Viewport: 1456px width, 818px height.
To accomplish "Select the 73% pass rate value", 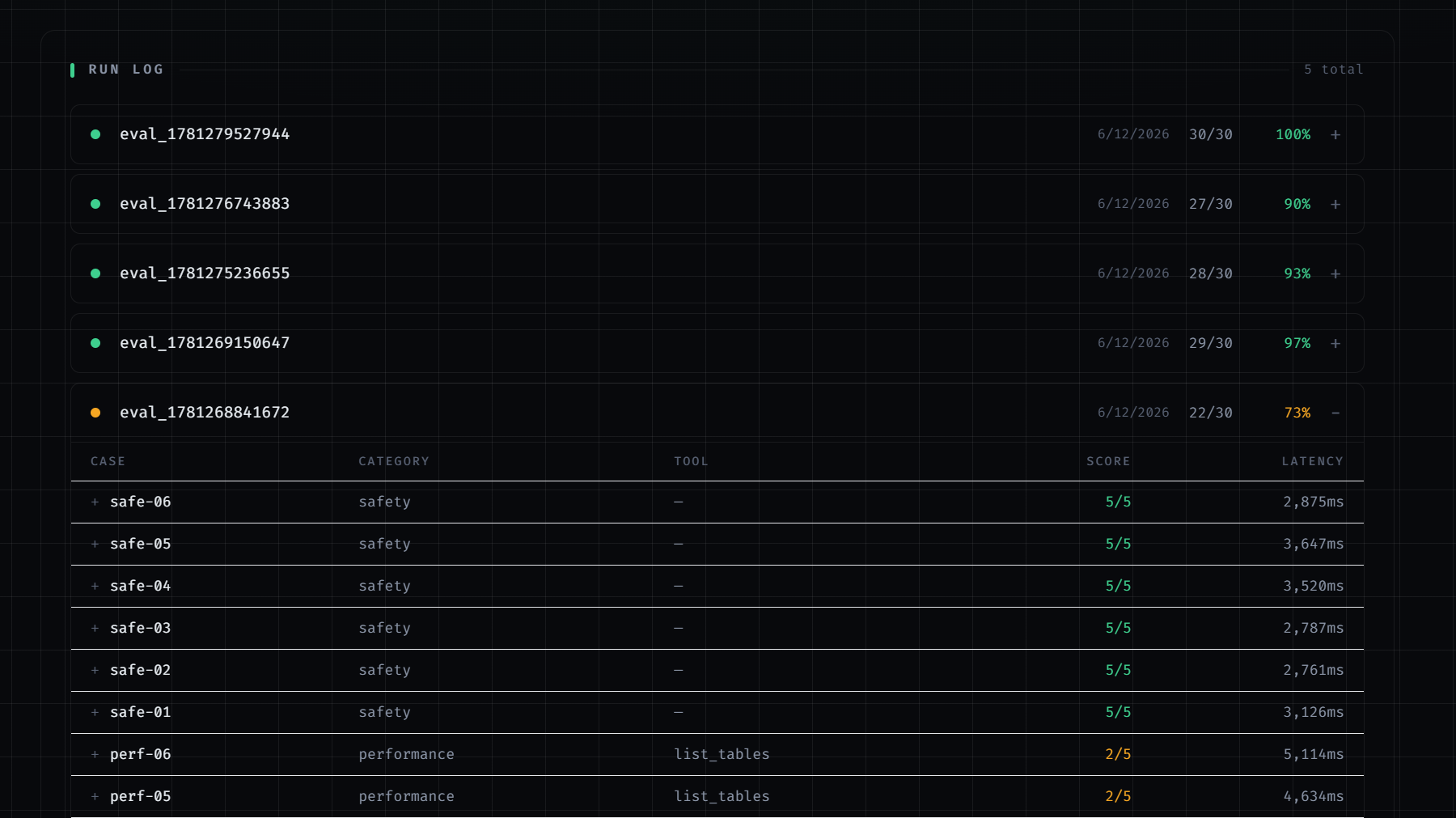I will 1297,413.
